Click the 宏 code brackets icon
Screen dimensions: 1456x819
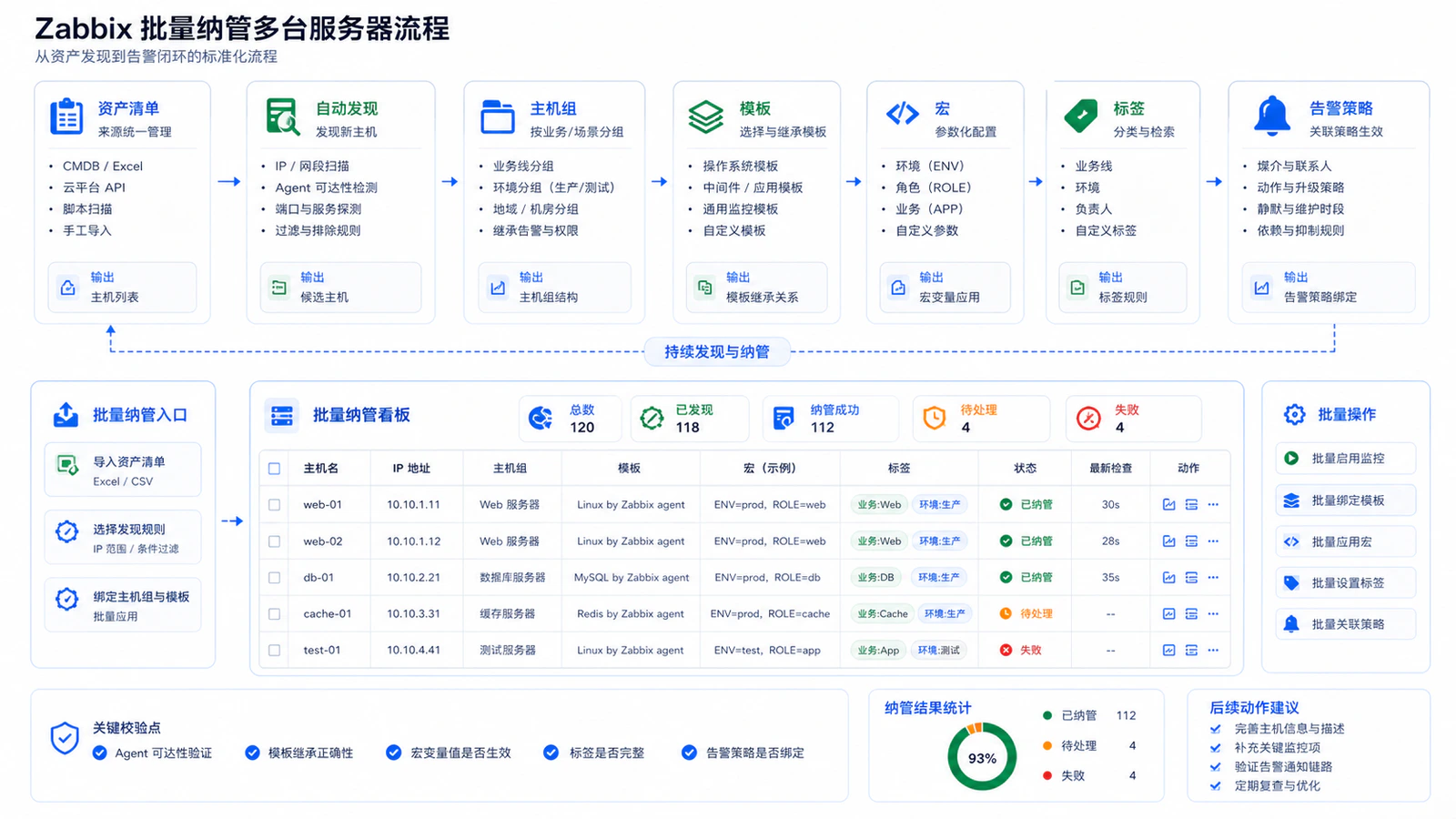click(903, 114)
